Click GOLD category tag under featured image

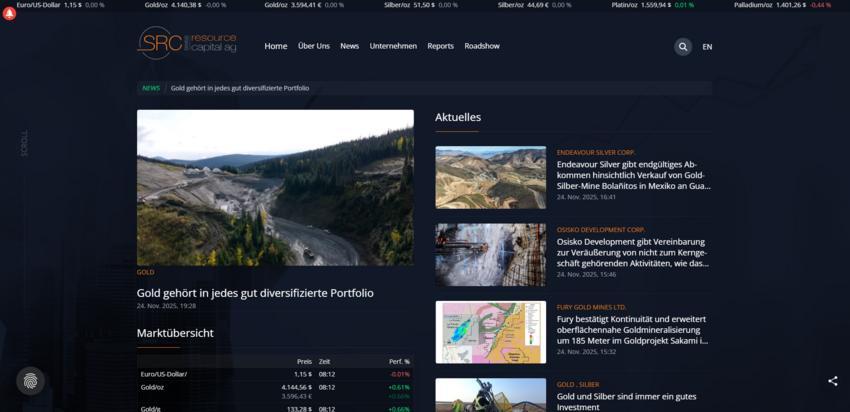(145, 272)
